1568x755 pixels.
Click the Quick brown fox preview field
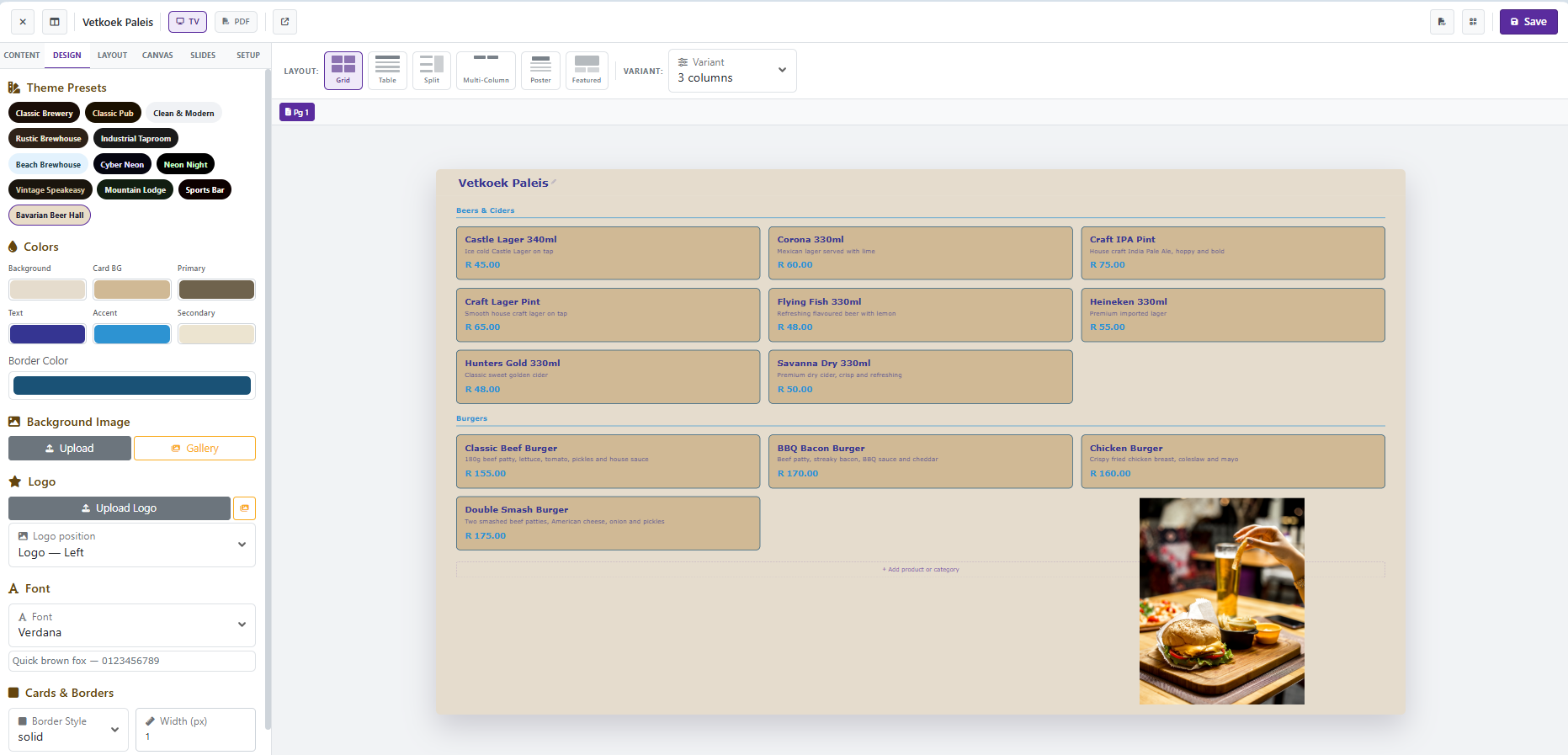pos(132,661)
